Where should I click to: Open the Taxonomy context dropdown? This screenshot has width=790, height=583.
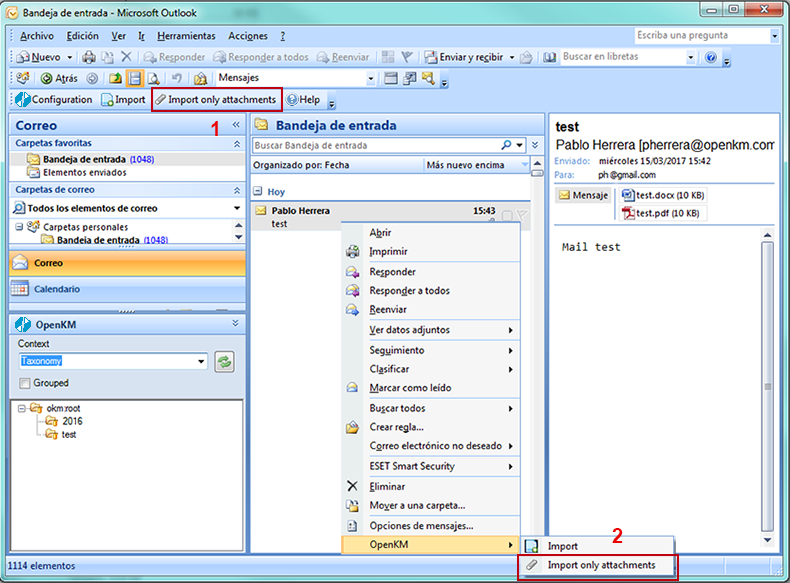point(201,361)
